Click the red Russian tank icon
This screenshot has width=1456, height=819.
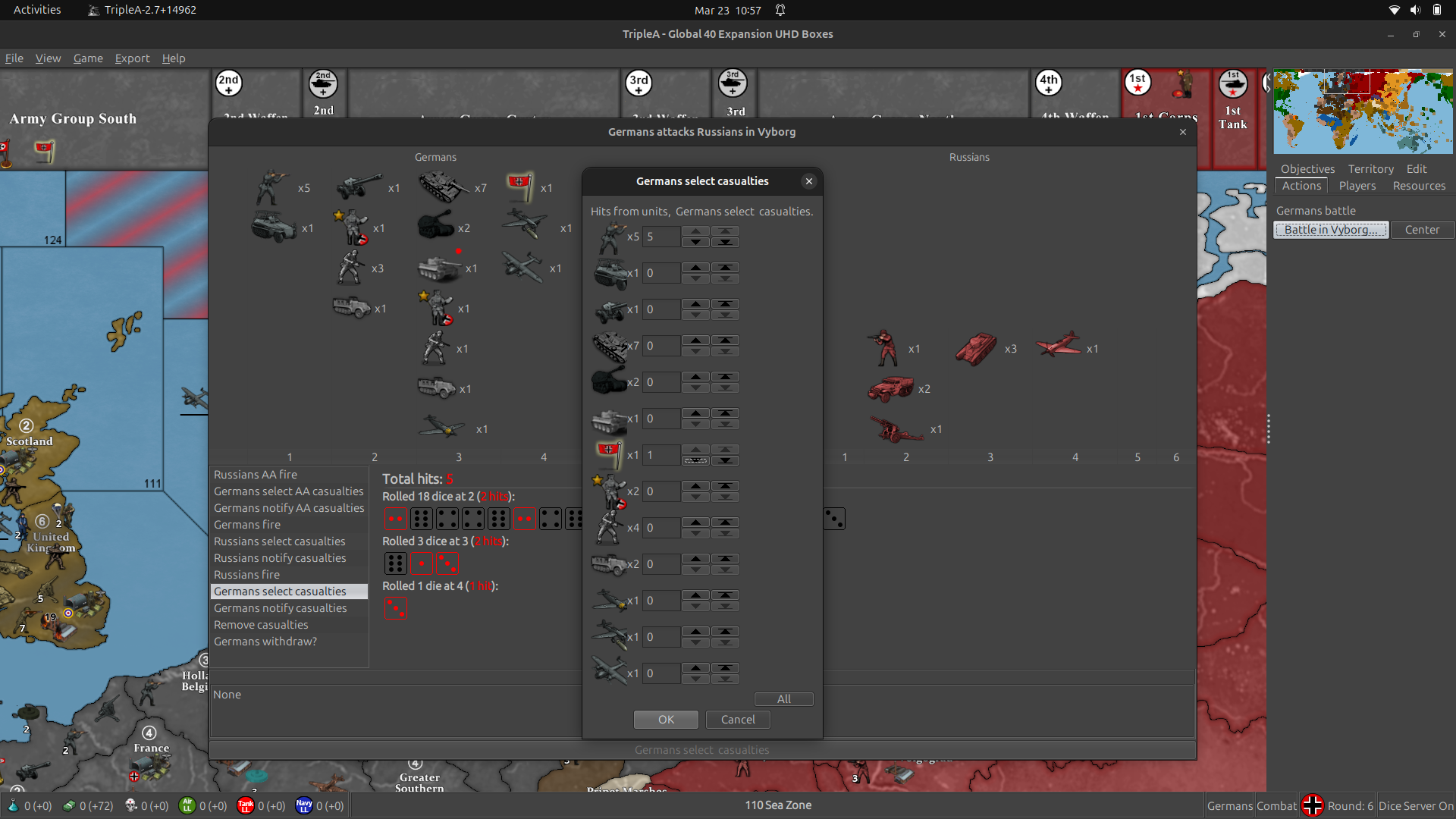click(977, 347)
